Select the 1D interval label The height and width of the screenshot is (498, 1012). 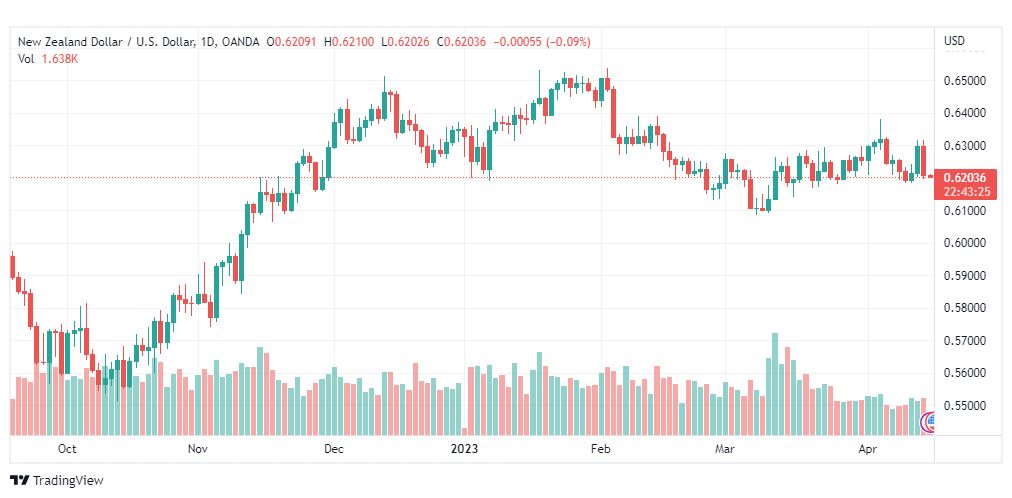click(x=208, y=42)
